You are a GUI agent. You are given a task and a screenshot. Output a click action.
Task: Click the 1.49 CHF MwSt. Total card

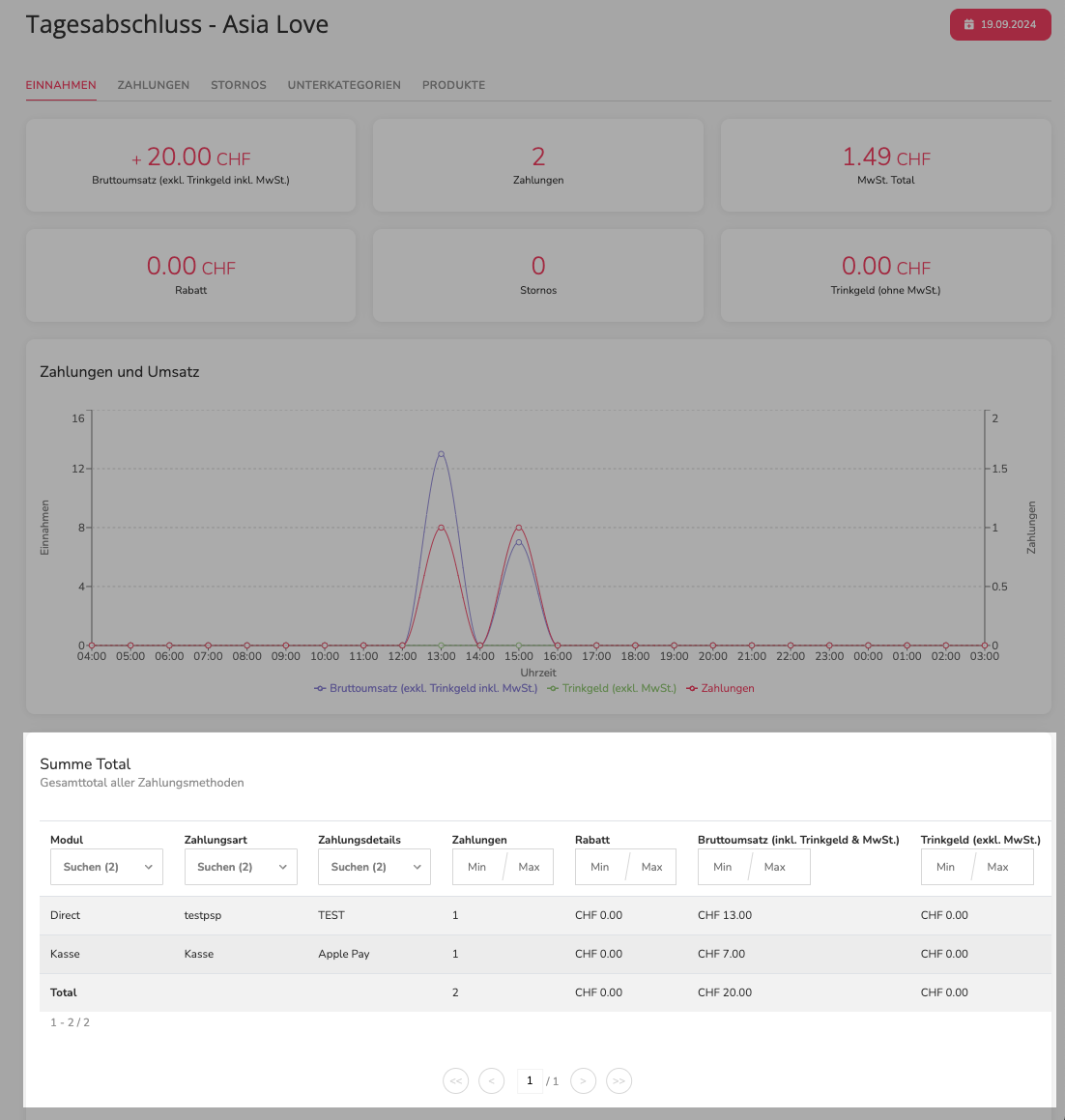[885, 165]
